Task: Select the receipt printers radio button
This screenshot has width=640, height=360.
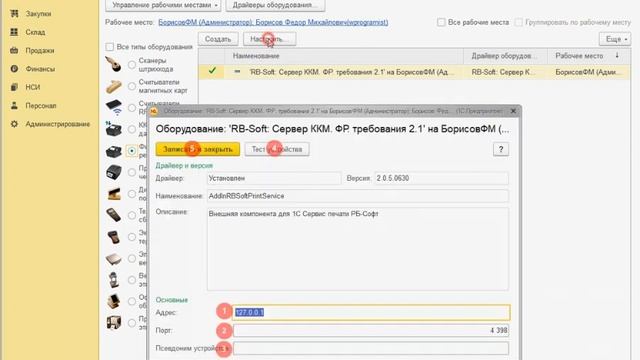Action: 132,172
